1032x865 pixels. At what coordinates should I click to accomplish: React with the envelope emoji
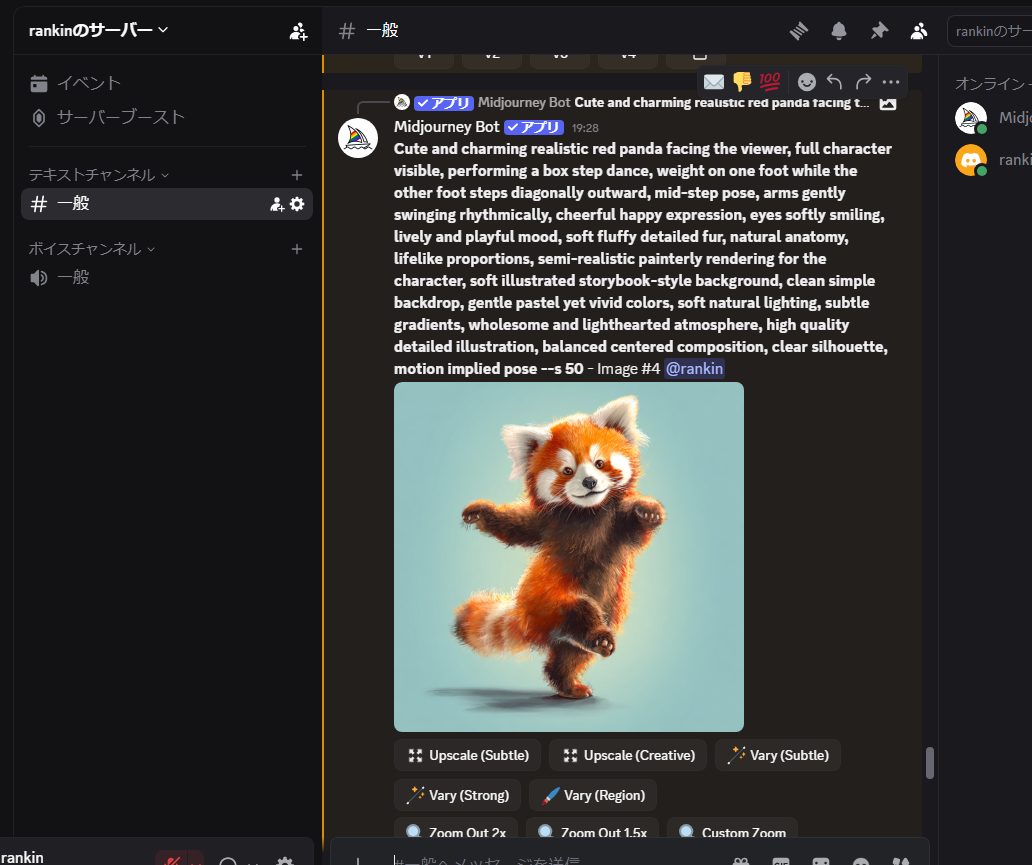coord(714,82)
